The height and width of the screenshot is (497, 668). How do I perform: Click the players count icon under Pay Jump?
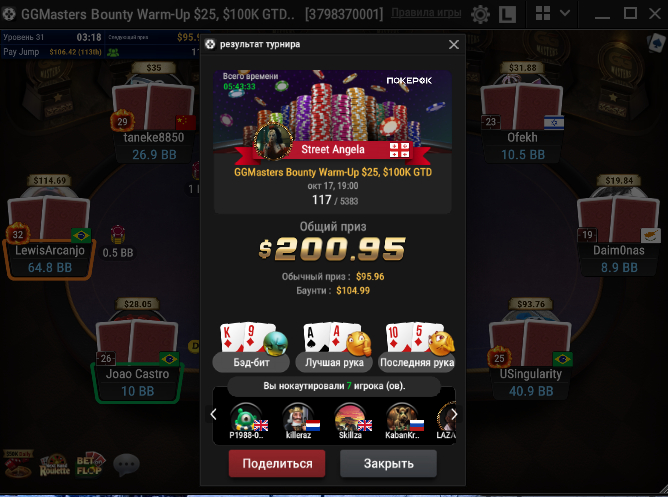click(x=113, y=52)
